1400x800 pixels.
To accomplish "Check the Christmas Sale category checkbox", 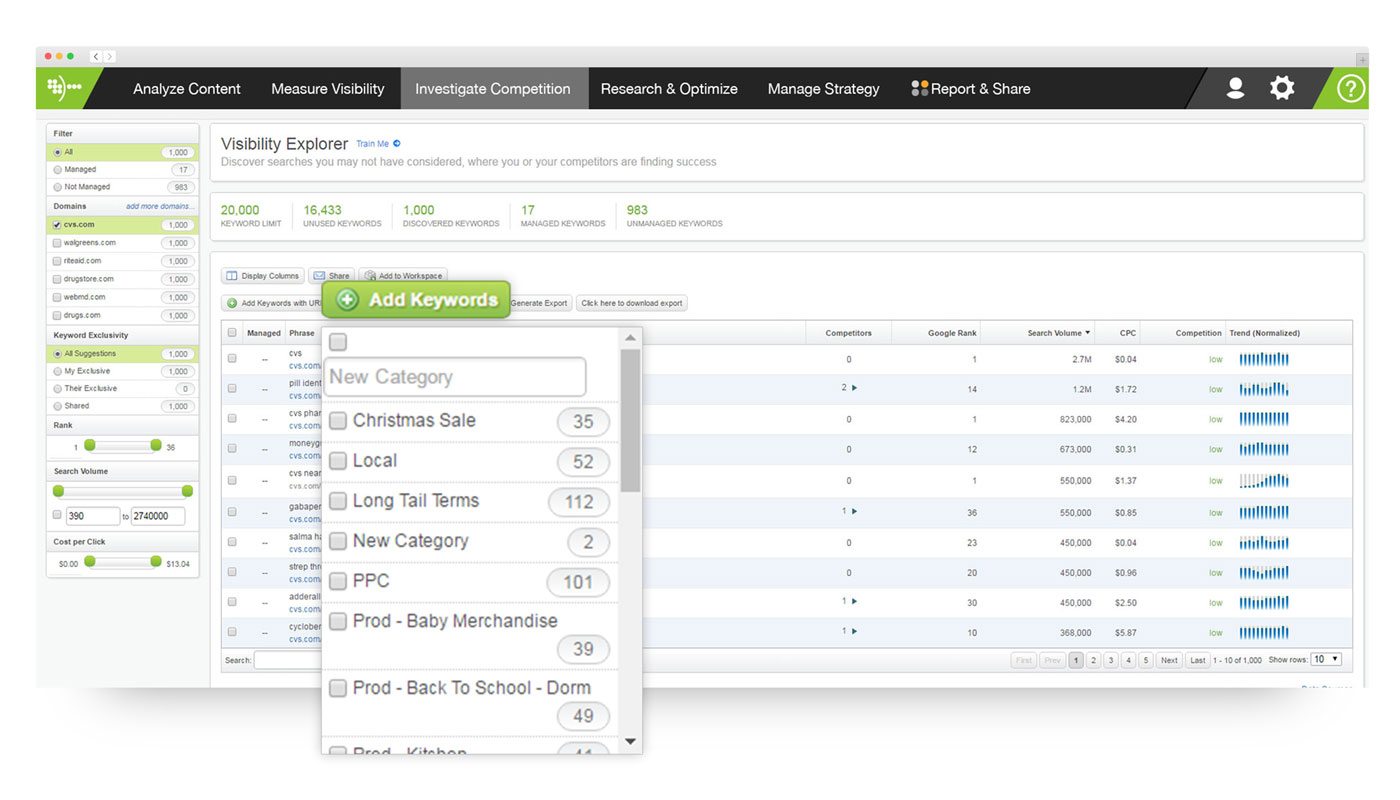I will point(338,420).
